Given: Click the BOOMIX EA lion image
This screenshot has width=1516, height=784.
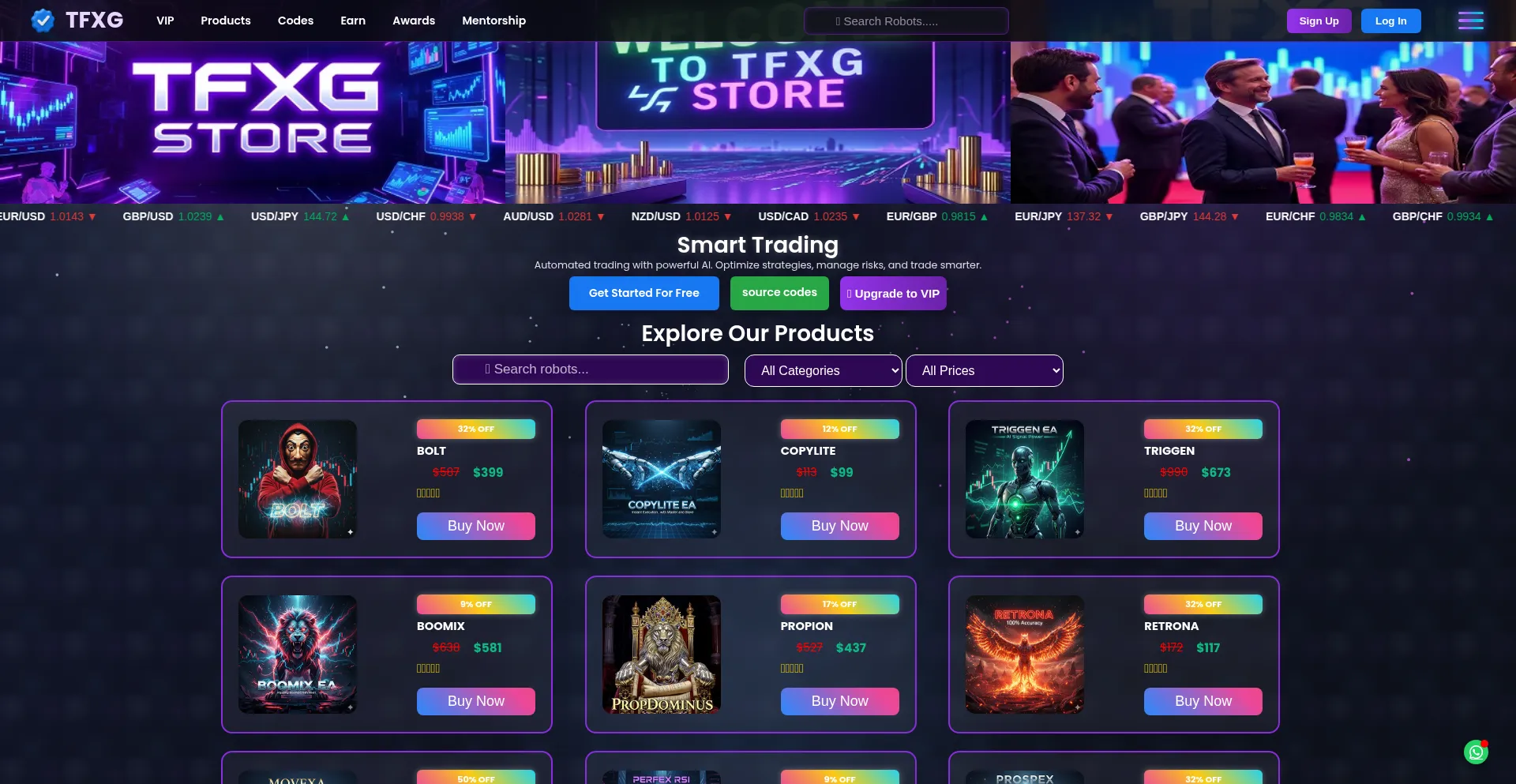Looking at the screenshot, I should point(298,655).
